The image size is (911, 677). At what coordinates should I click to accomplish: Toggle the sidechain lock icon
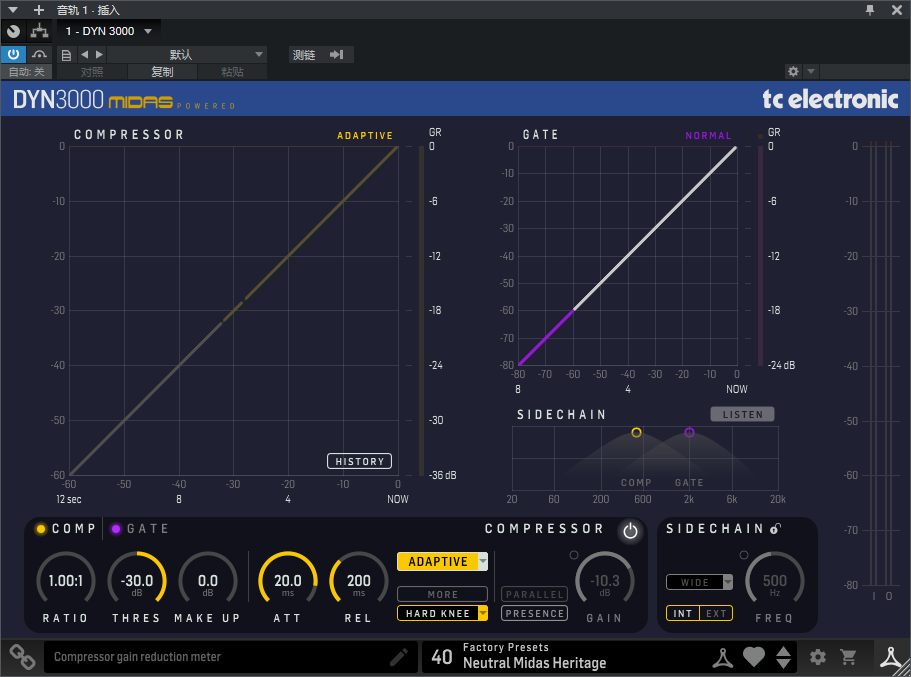[776, 528]
